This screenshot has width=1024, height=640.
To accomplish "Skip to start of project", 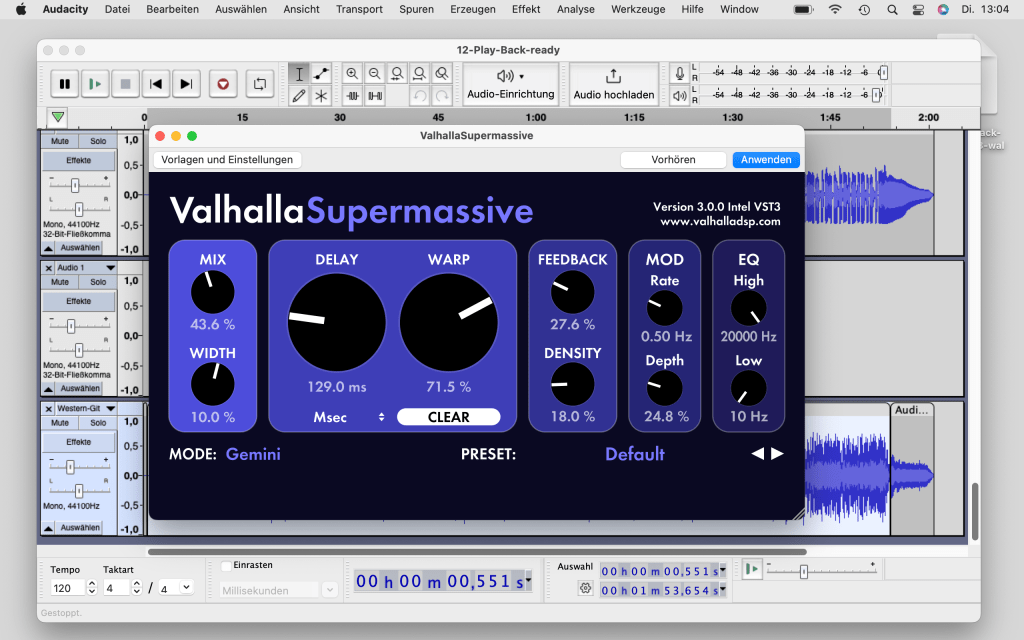I will (x=156, y=85).
